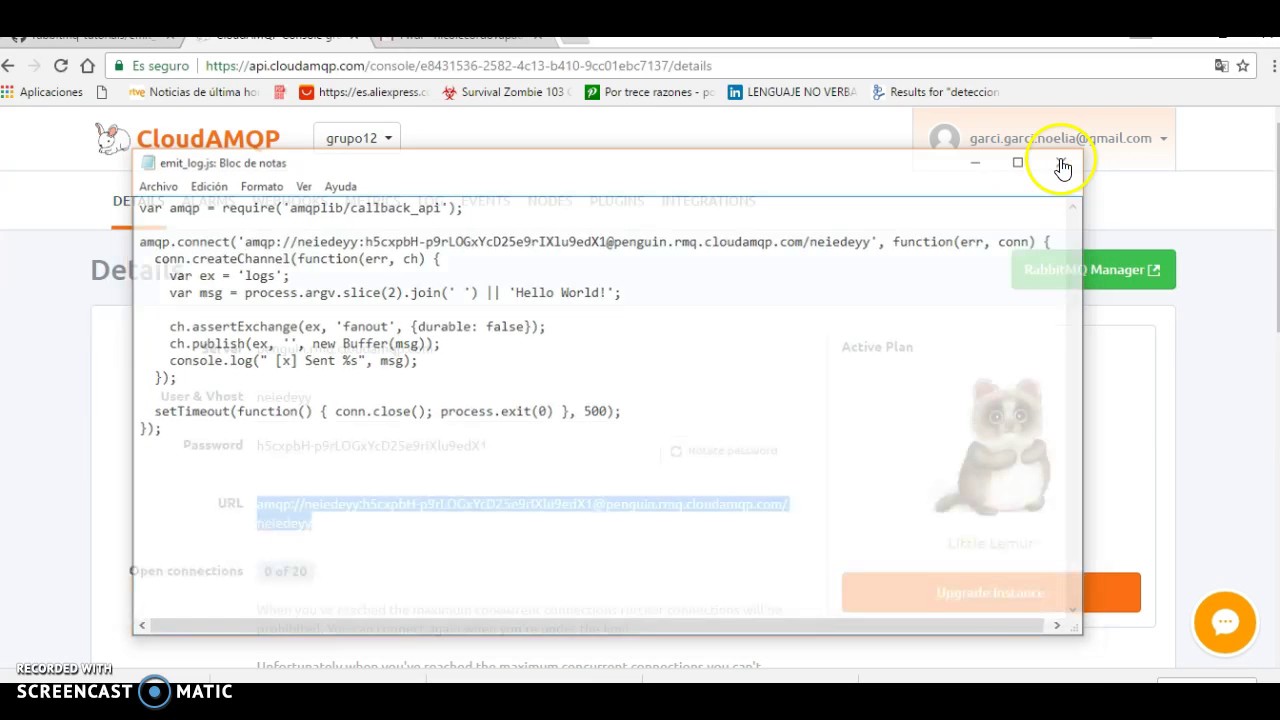Click the highlighted amqp URL in CloudAMQP page

click(x=522, y=513)
